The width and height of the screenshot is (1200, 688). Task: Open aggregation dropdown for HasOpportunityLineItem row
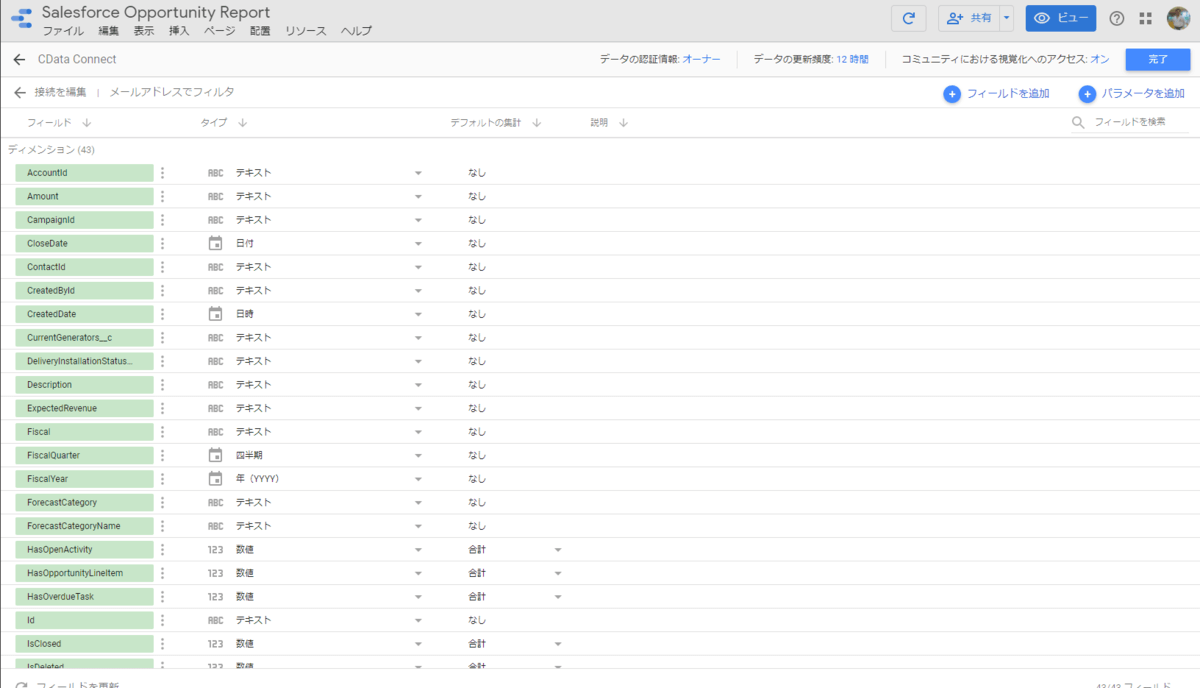click(x=558, y=573)
